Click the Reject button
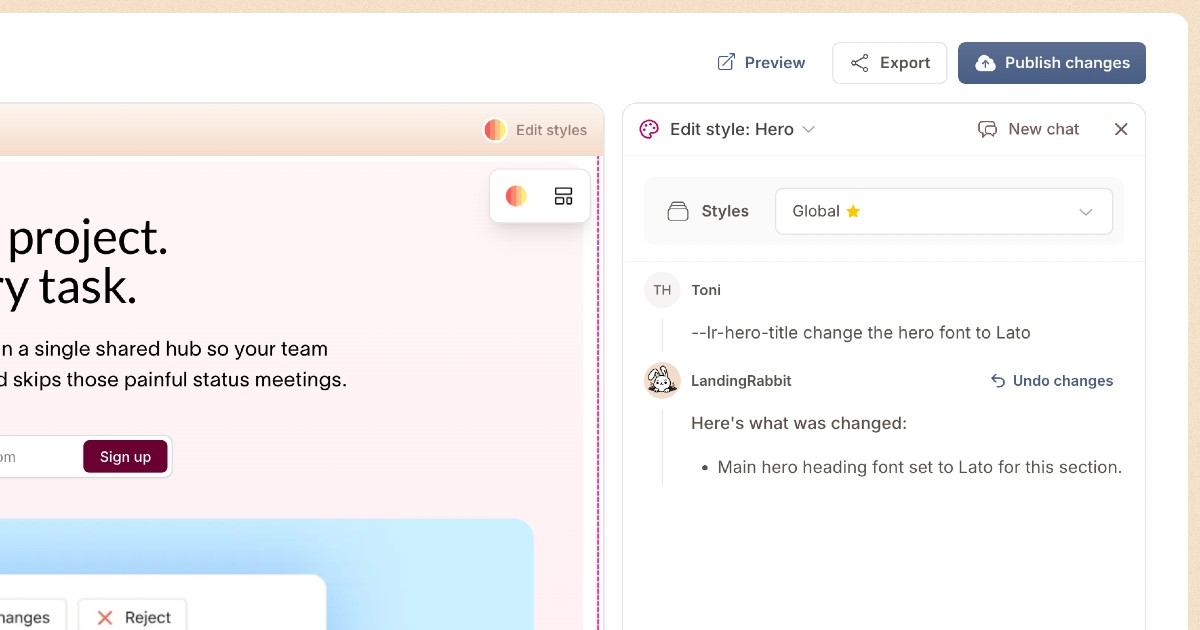The height and width of the screenshot is (630, 1200). [x=132, y=617]
